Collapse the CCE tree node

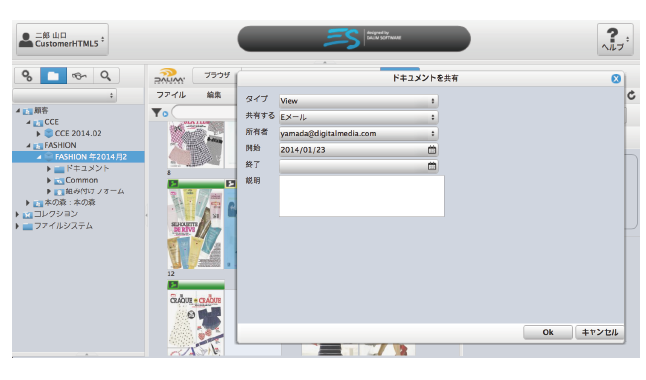[x=28, y=122]
